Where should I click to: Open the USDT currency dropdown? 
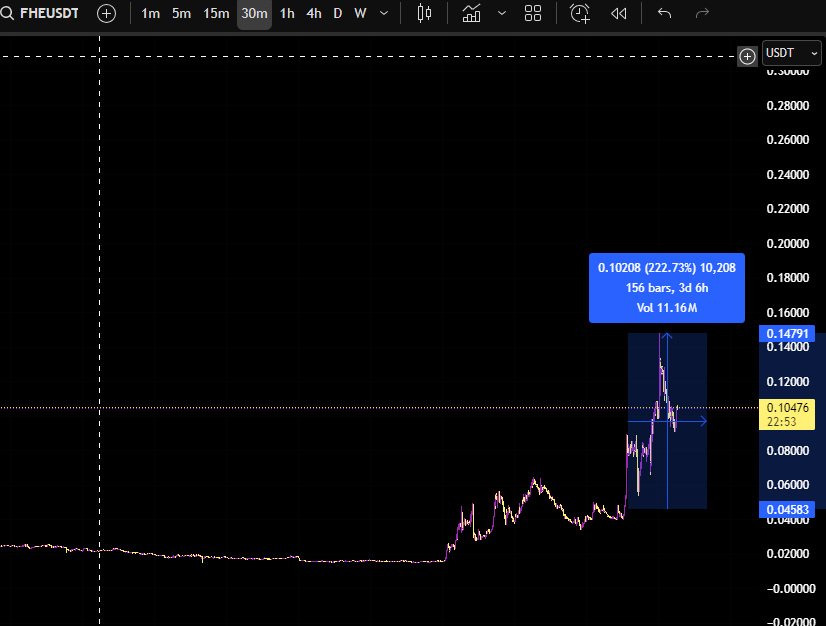click(x=791, y=53)
